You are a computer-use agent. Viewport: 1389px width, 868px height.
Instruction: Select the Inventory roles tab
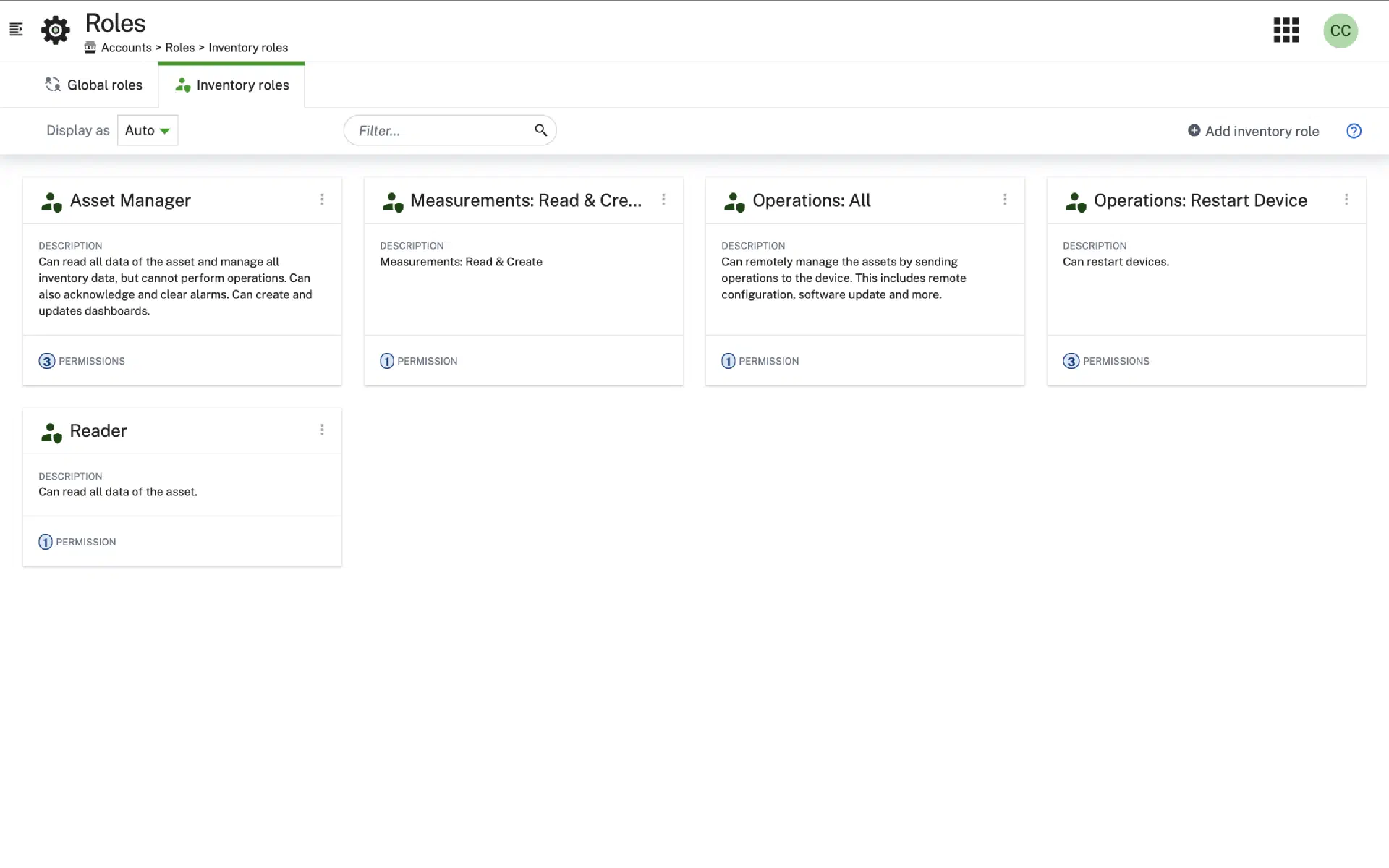pyautogui.click(x=231, y=85)
